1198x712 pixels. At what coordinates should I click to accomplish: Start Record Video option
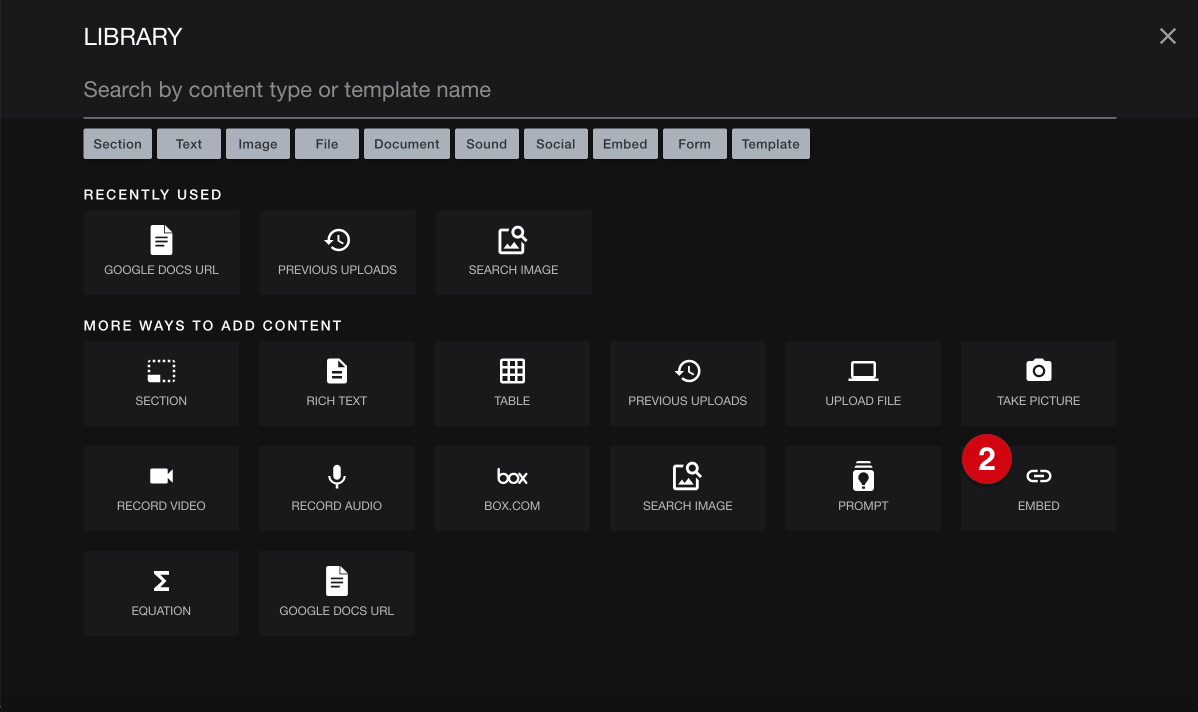(x=161, y=488)
